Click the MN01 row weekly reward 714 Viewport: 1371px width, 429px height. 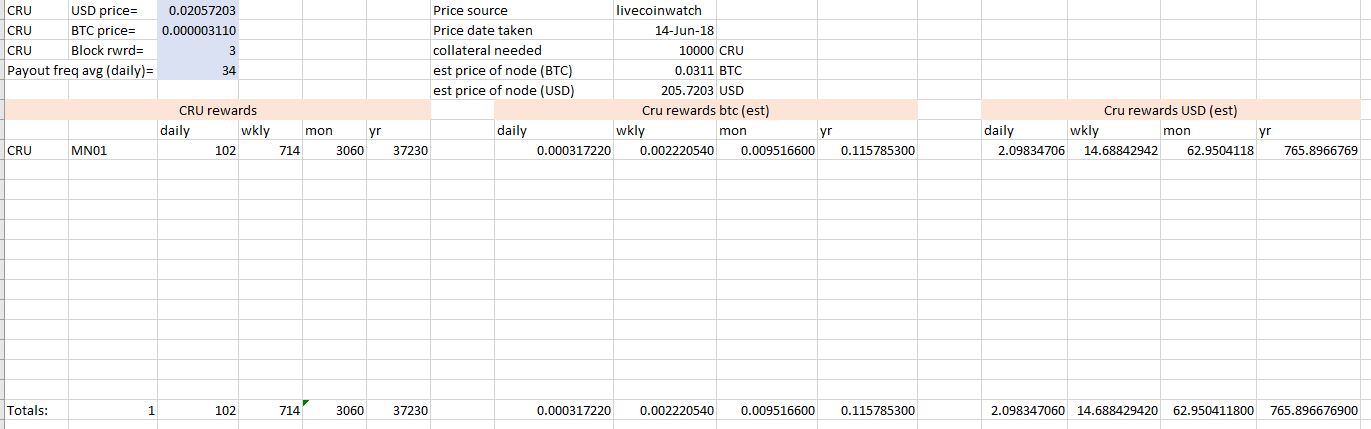tap(271, 150)
